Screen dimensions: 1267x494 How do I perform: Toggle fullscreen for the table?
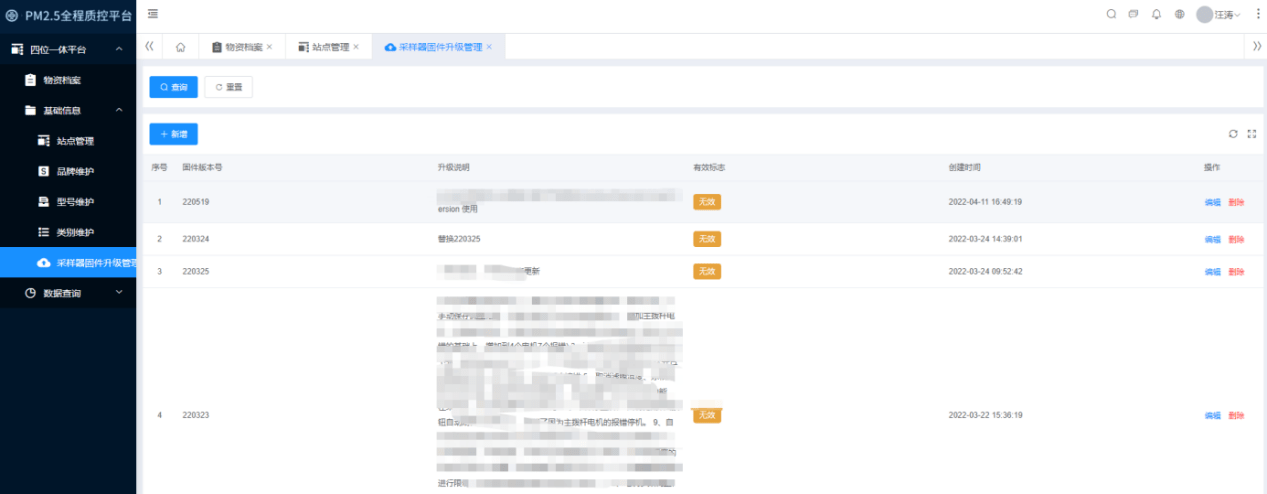(x=1251, y=134)
